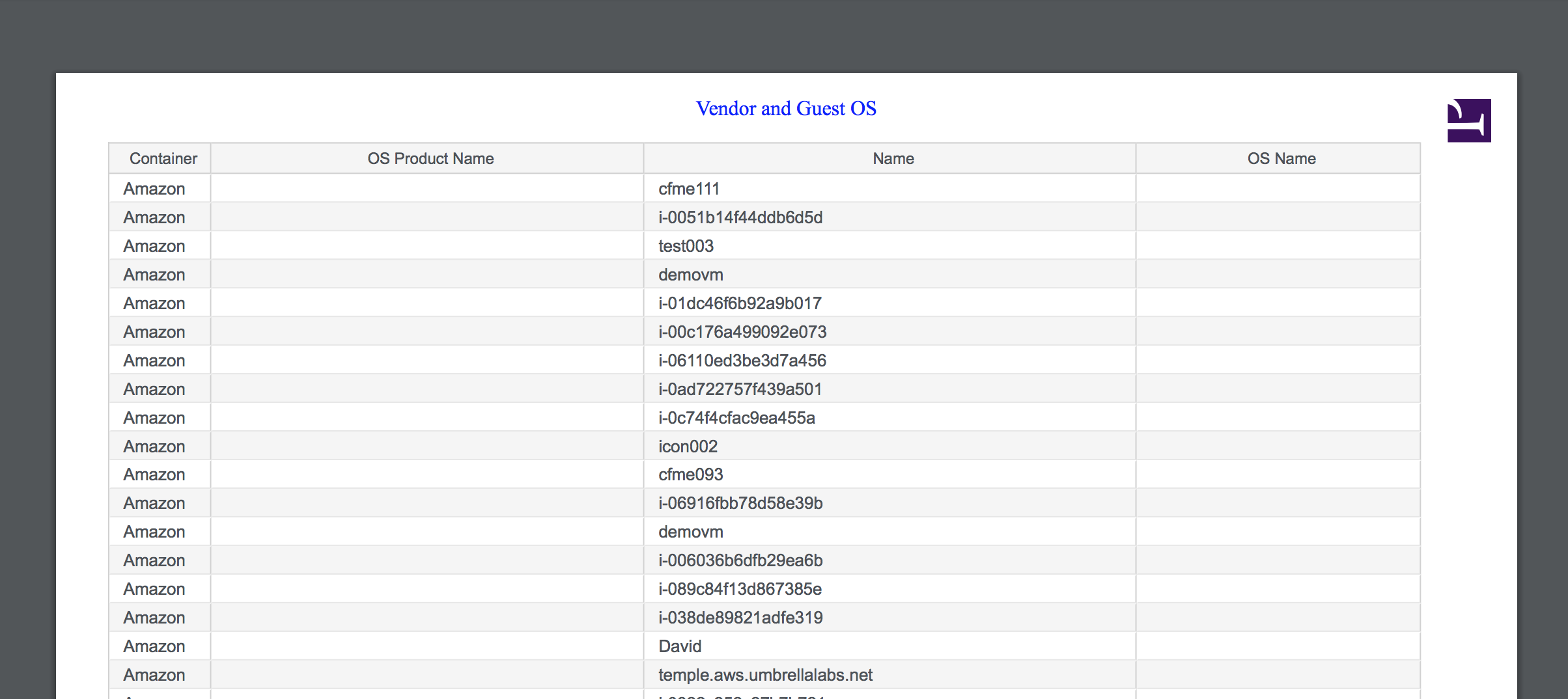Click the temple.aws.umbrellalabs.net name cell
This screenshot has width=1568, height=699.
tap(890, 675)
